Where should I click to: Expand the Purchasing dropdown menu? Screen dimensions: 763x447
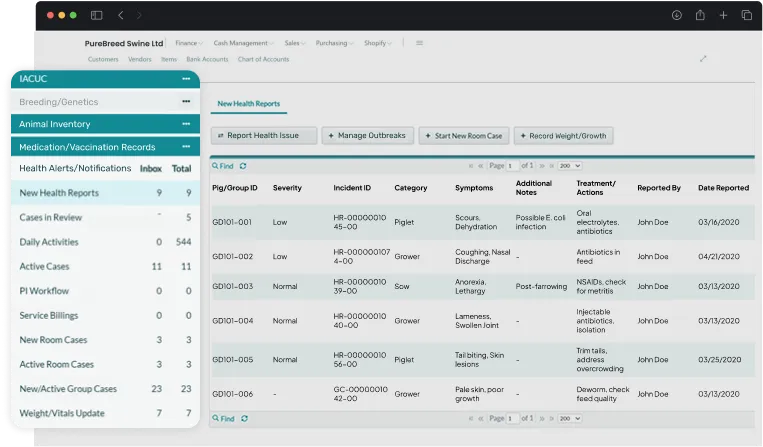coord(334,43)
